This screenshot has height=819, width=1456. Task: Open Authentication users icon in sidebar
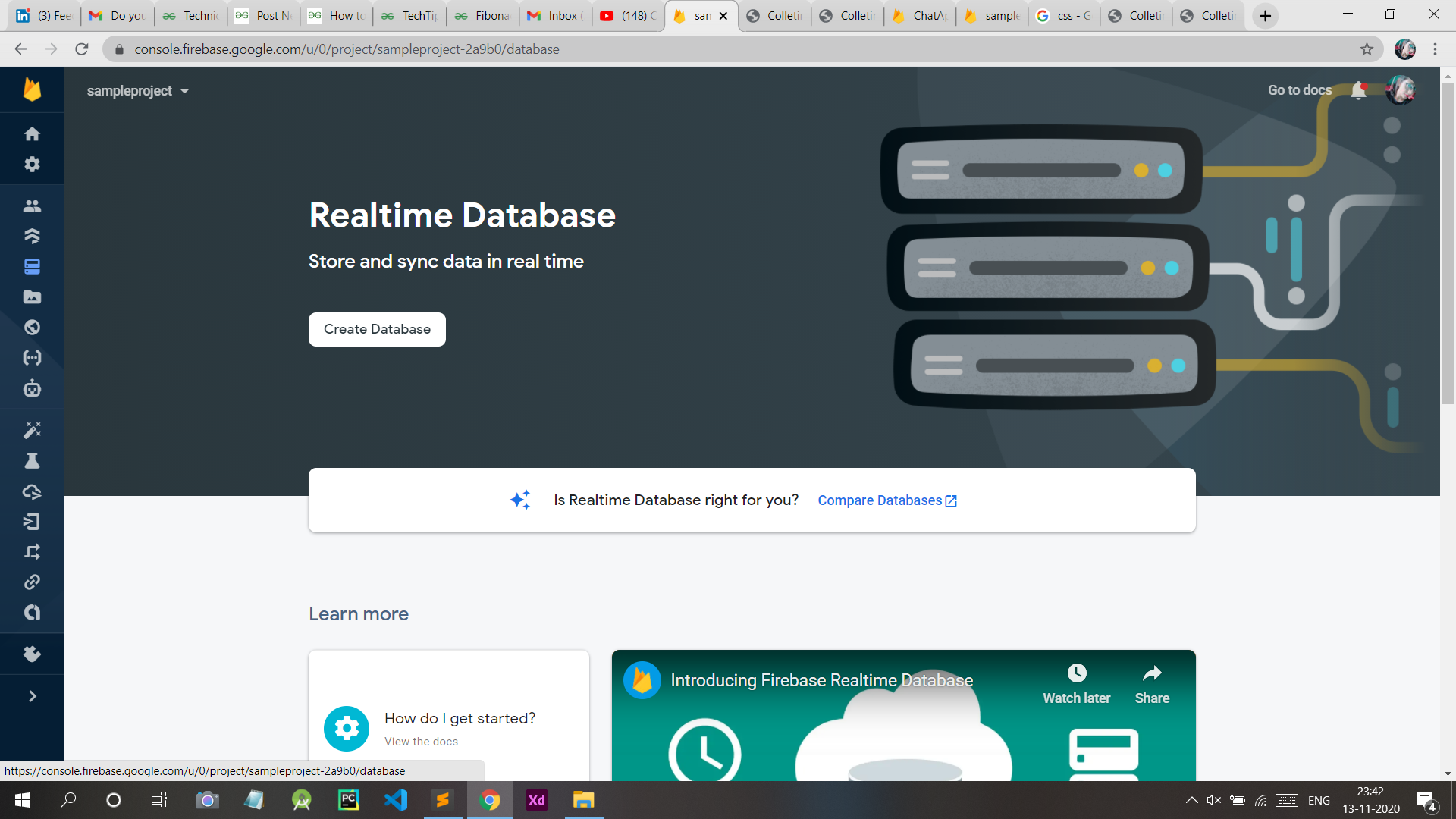(32, 206)
